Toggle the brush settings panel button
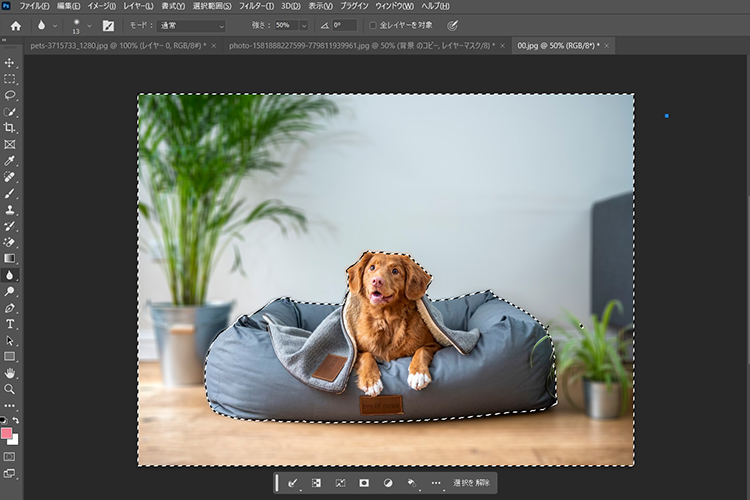Viewport: 750px width, 500px height. (109, 26)
